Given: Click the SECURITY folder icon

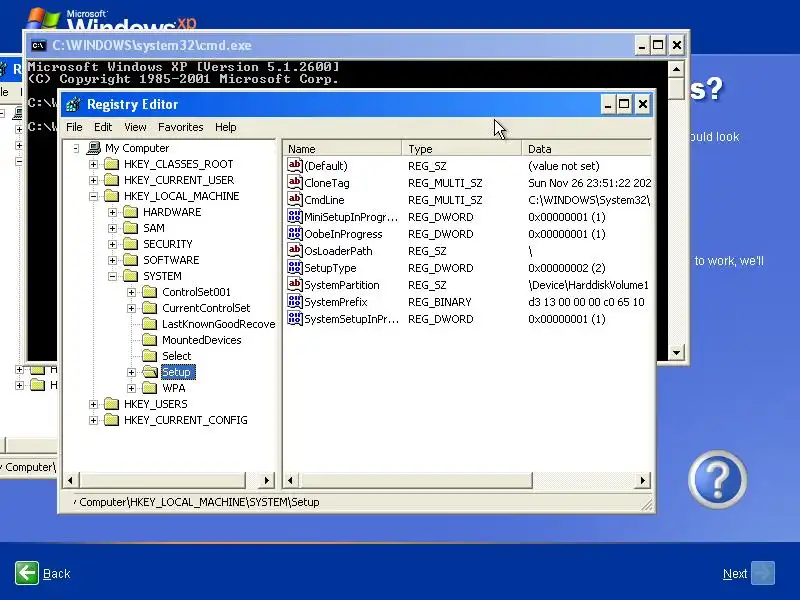Looking at the screenshot, I should (x=131, y=244).
